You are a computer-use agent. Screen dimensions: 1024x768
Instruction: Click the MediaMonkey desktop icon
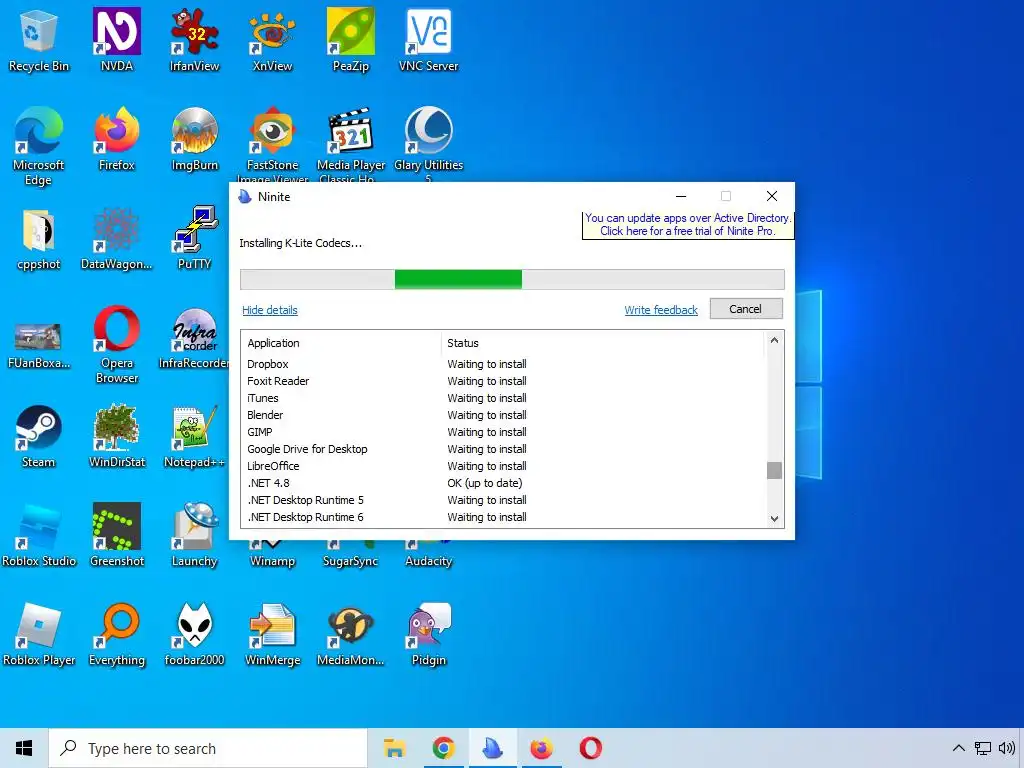(351, 635)
